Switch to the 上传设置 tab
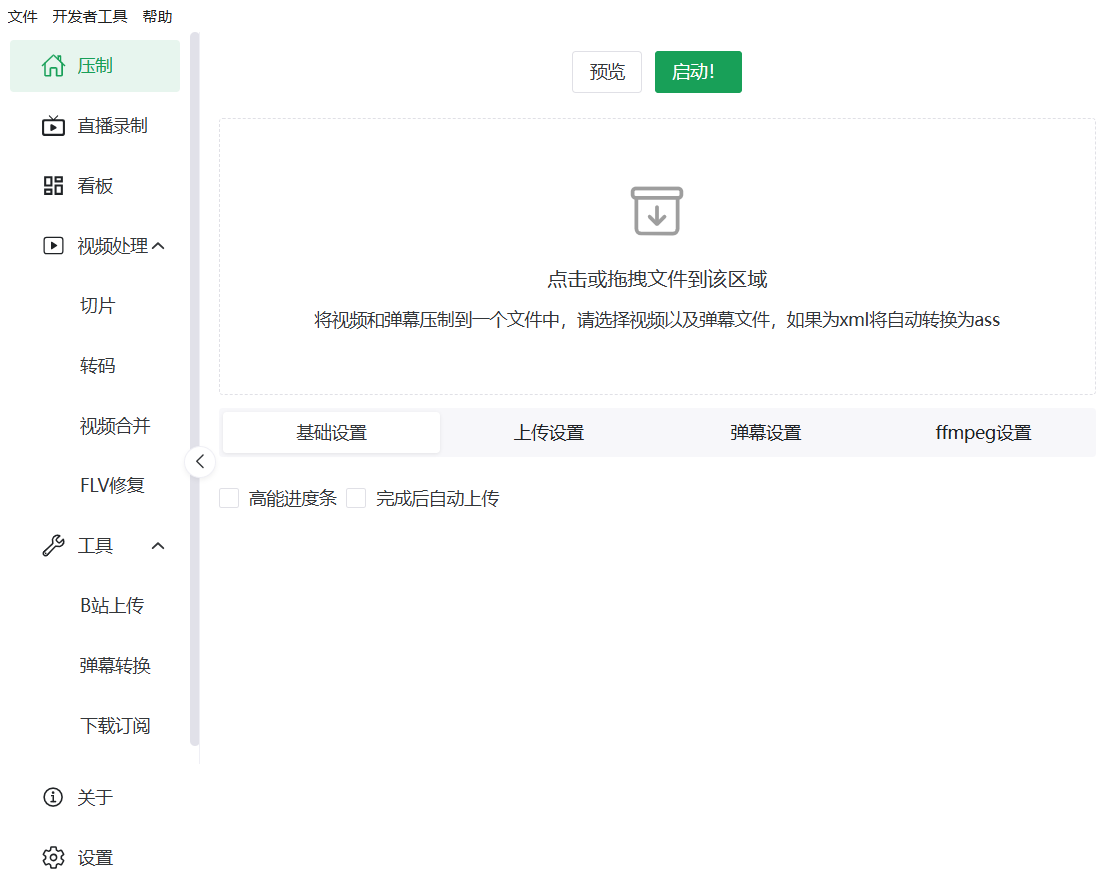The image size is (1106, 889). point(549,433)
